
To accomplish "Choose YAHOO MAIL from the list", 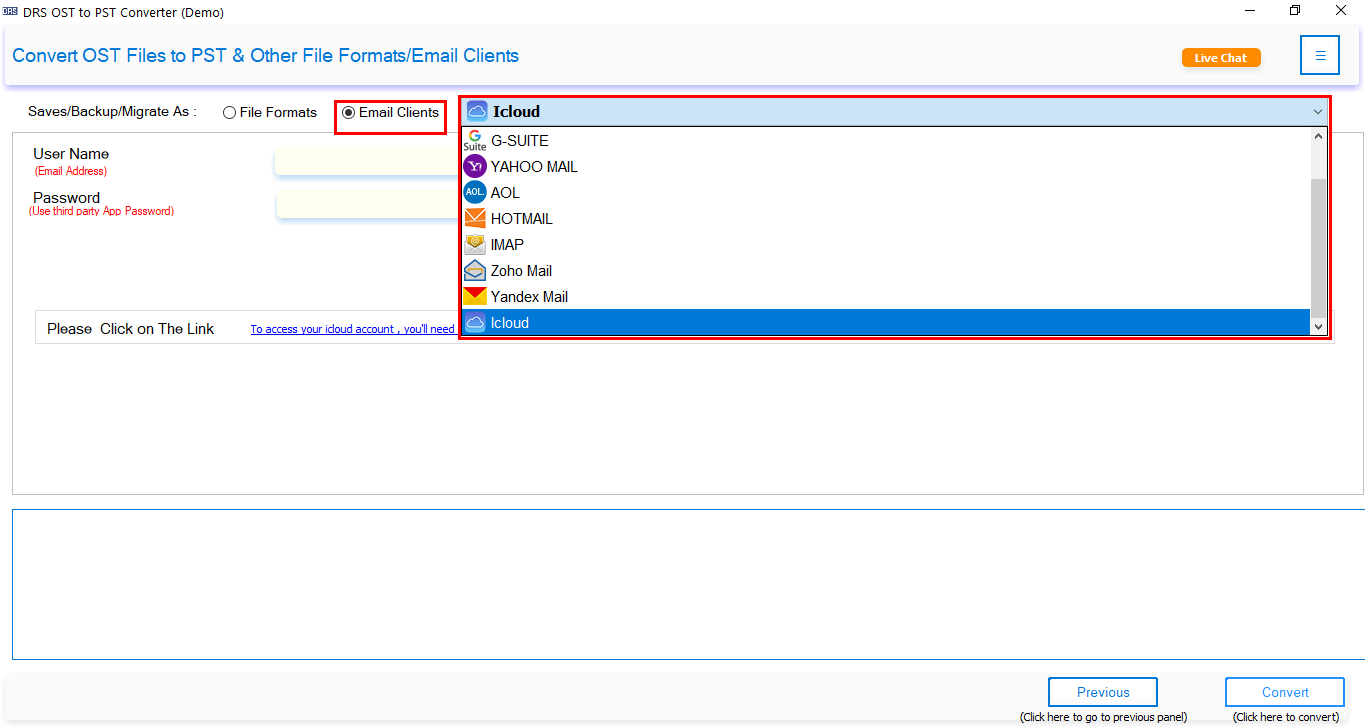I will [885, 167].
